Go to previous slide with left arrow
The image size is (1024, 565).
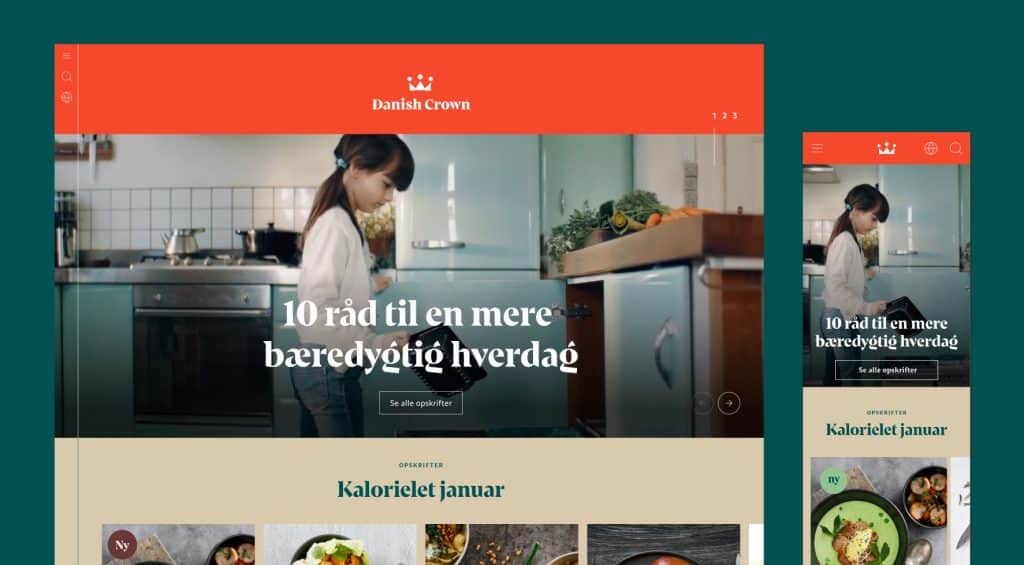pos(702,403)
